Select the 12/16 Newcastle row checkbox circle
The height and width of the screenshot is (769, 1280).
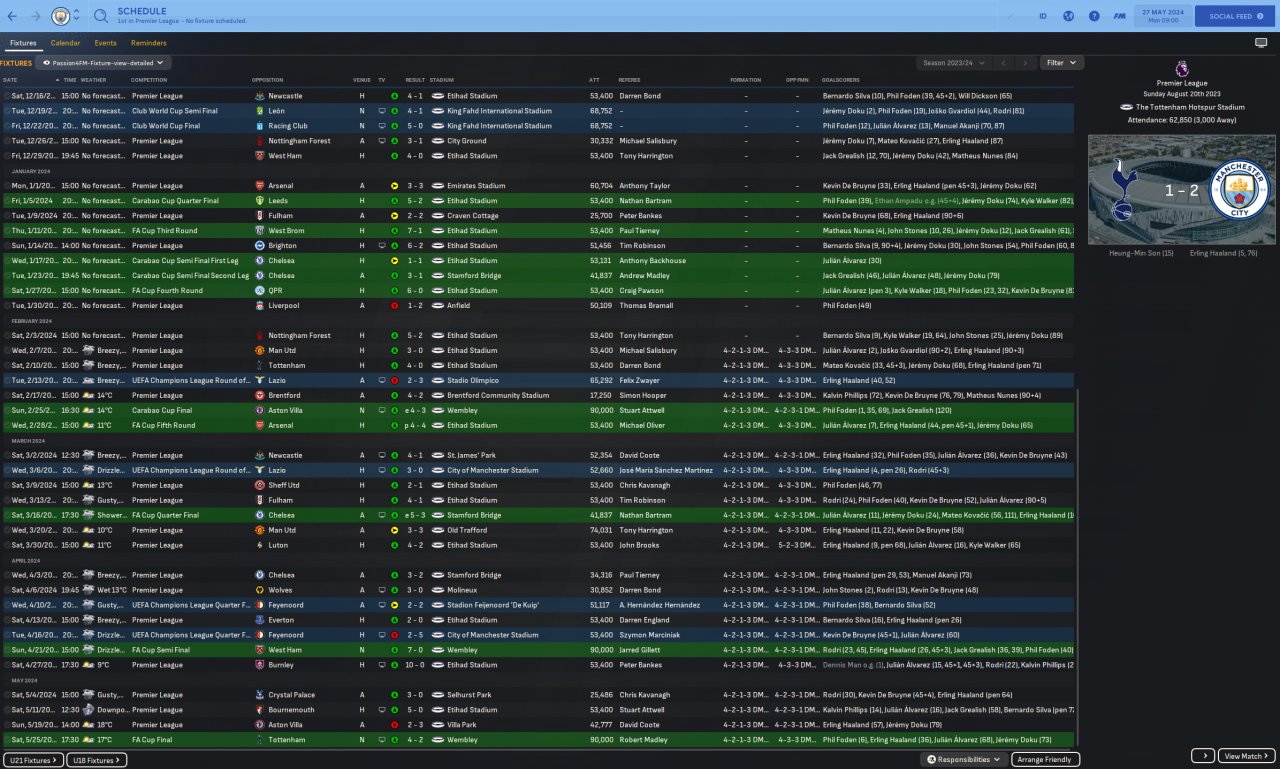[x=6, y=96]
